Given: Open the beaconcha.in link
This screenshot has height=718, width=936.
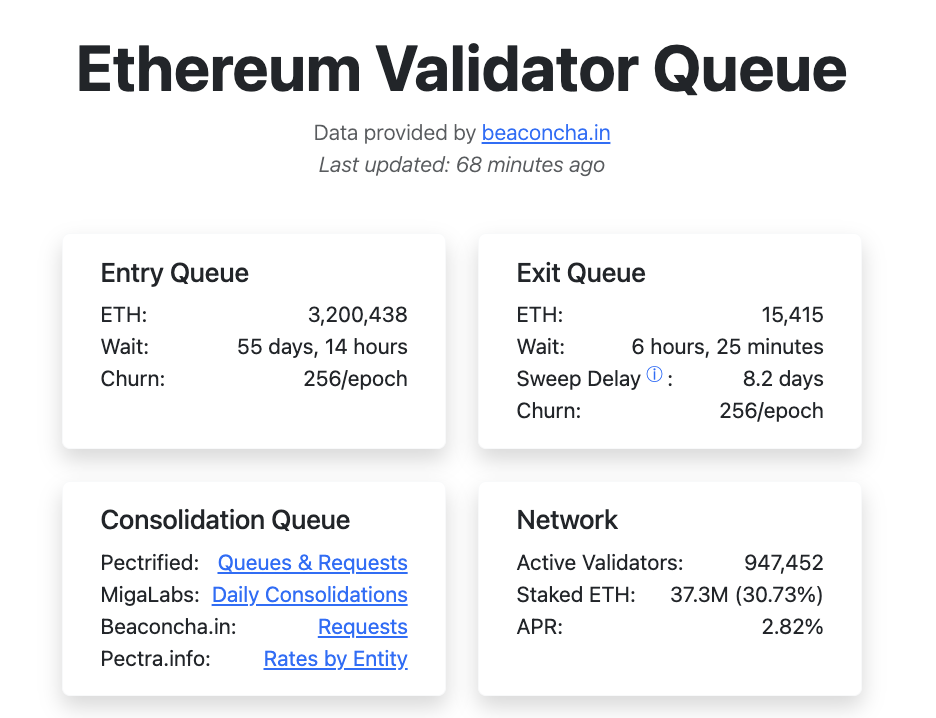Looking at the screenshot, I should [545, 133].
